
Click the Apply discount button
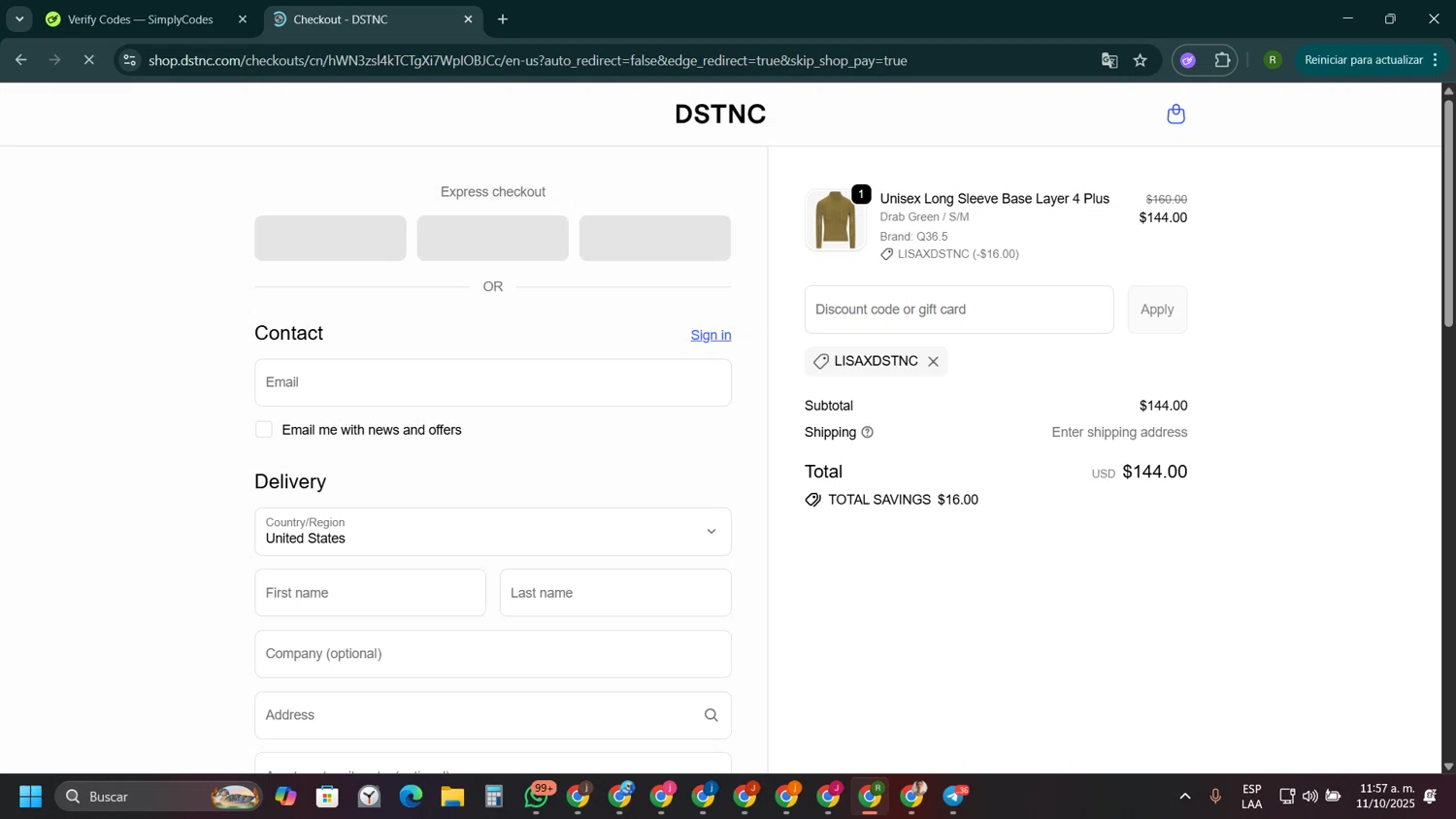point(1157,310)
